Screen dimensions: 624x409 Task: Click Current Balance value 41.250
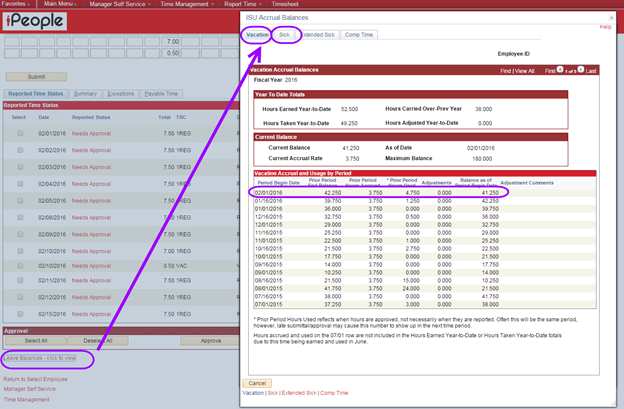tap(351, 148)
